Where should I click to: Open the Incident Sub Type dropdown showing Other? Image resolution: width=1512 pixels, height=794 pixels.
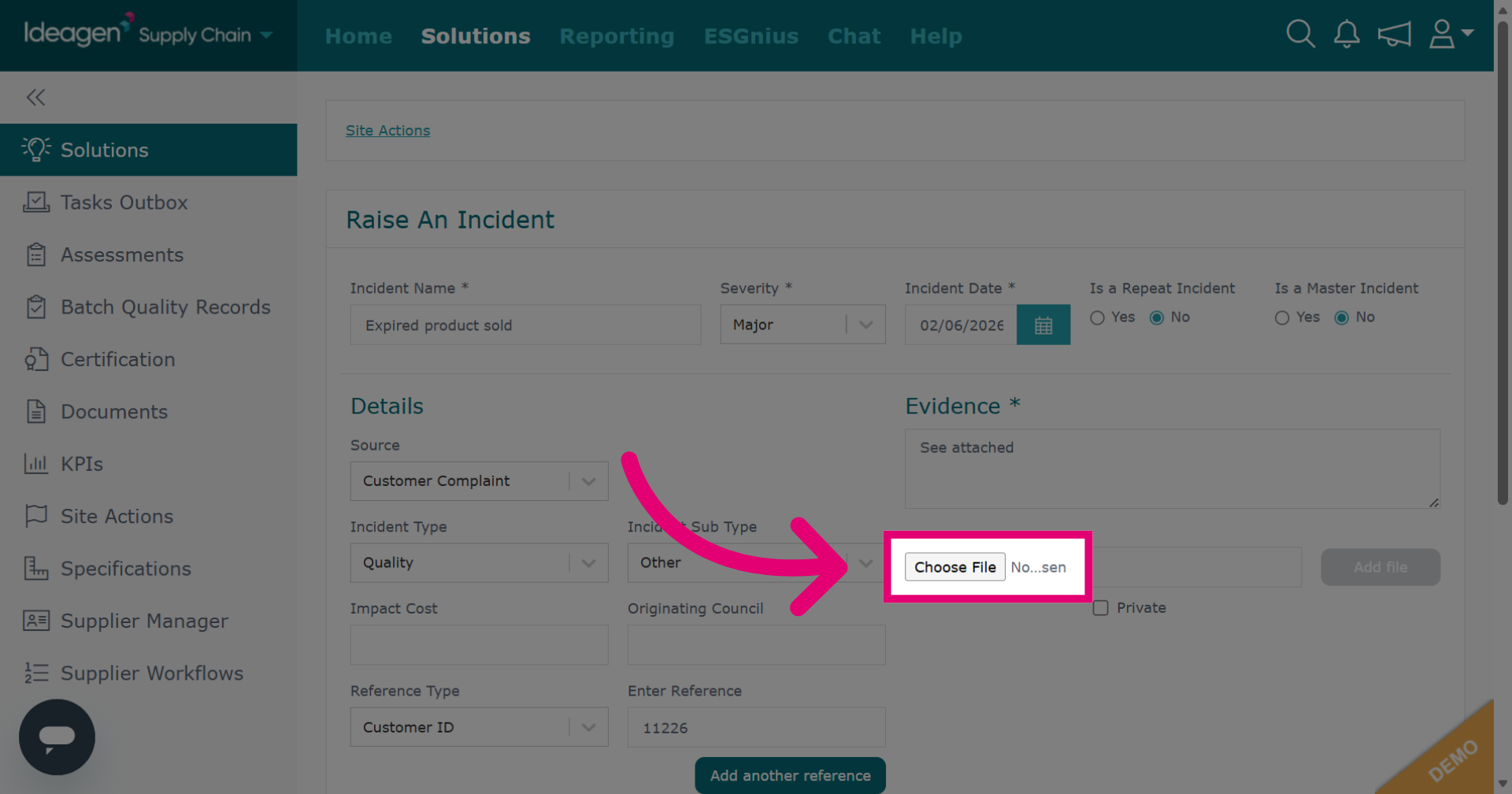[756, 563]
